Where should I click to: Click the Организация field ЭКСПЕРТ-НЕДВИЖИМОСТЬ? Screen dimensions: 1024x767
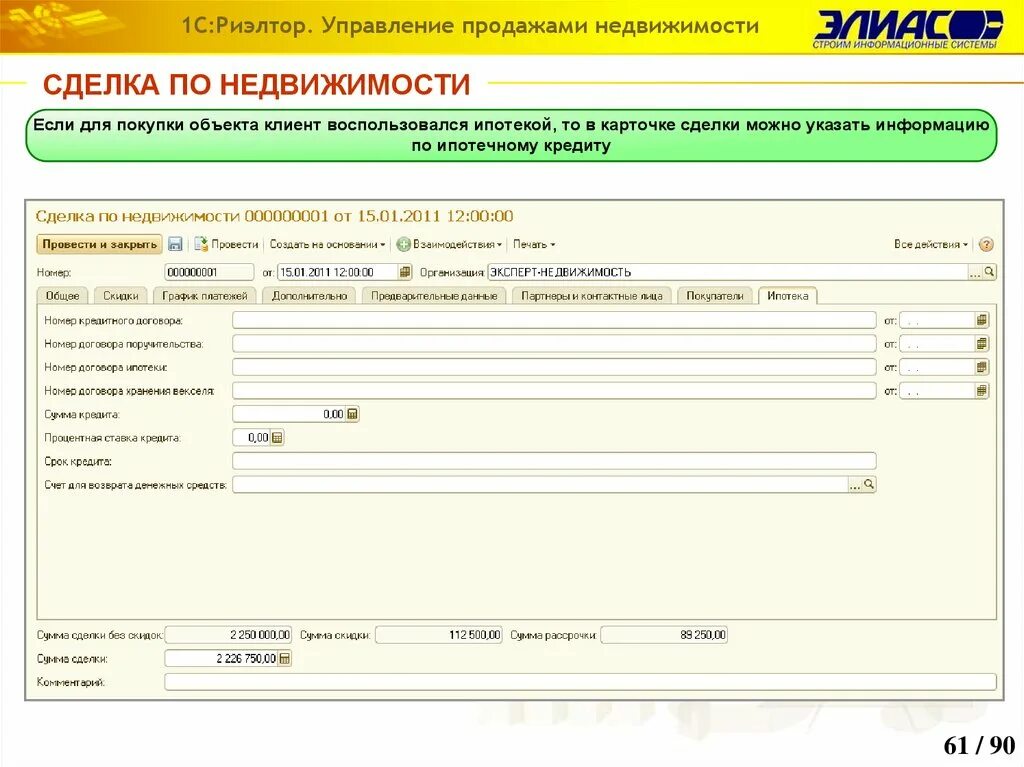tap(728, 272)
